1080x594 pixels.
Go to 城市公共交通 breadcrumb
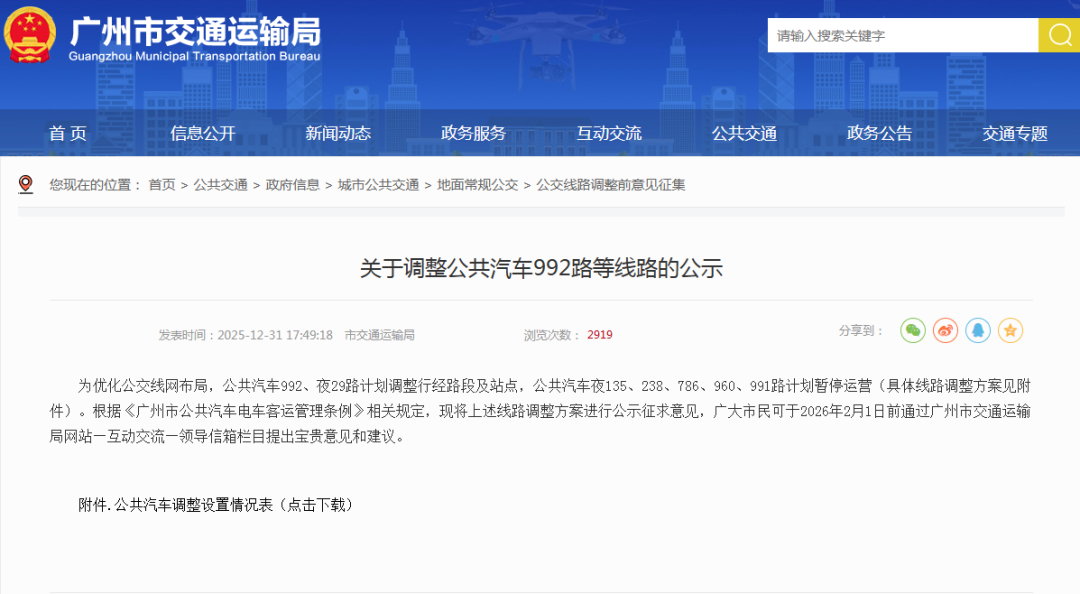(x=378, y=185)
